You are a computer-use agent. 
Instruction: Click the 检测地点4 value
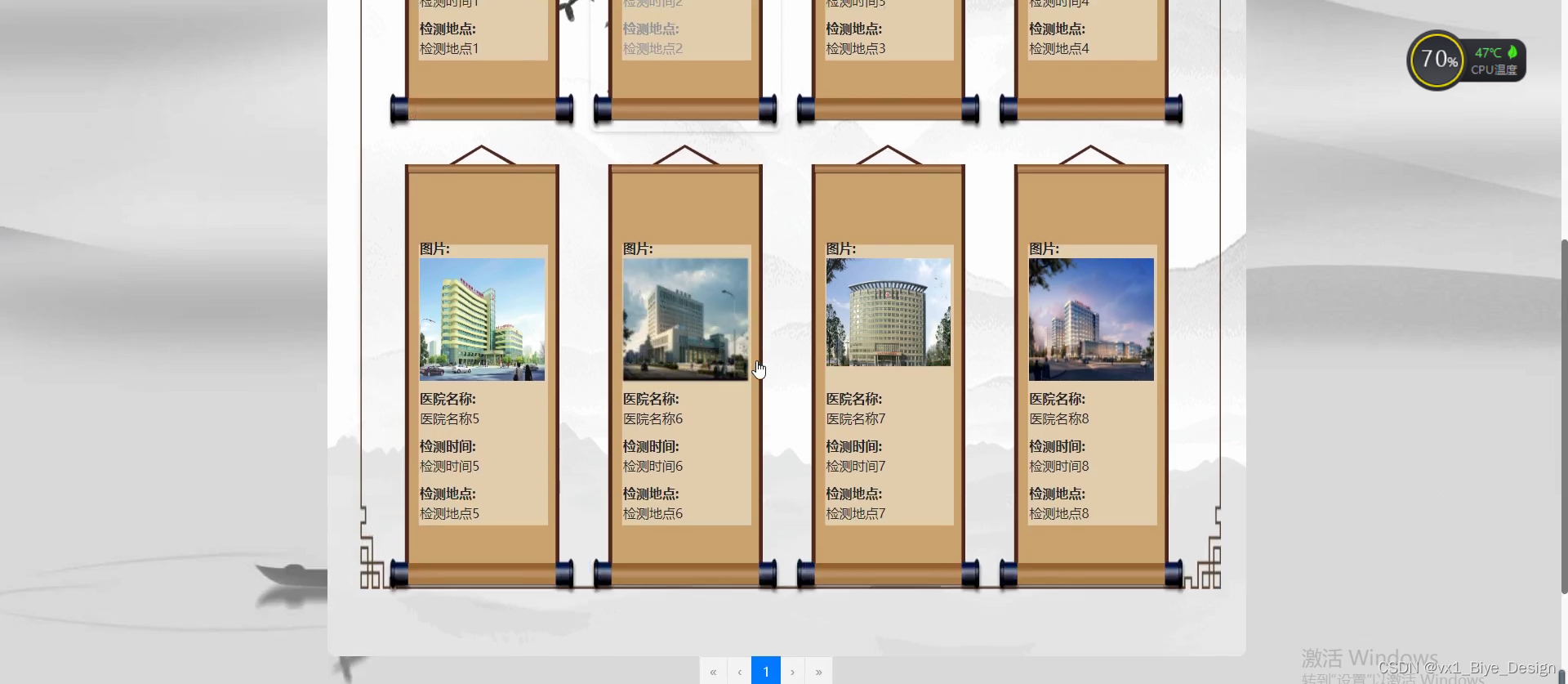click(1058, 48)
